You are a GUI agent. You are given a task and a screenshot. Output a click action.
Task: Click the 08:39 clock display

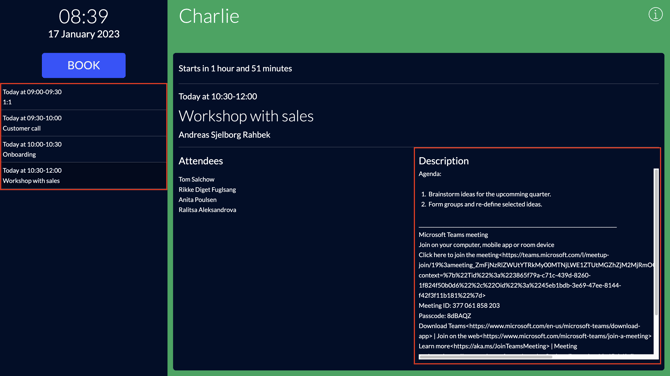click(84, 17)
